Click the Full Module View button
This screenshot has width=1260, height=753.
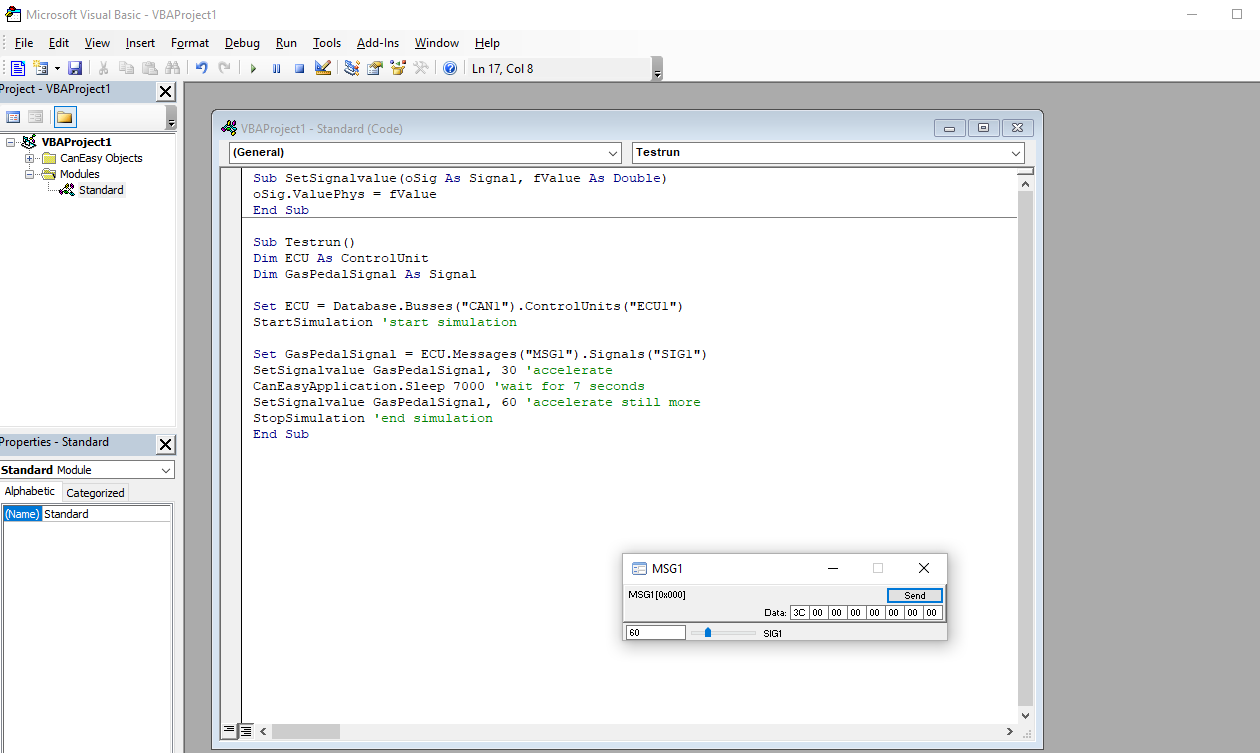click(246, 731)
